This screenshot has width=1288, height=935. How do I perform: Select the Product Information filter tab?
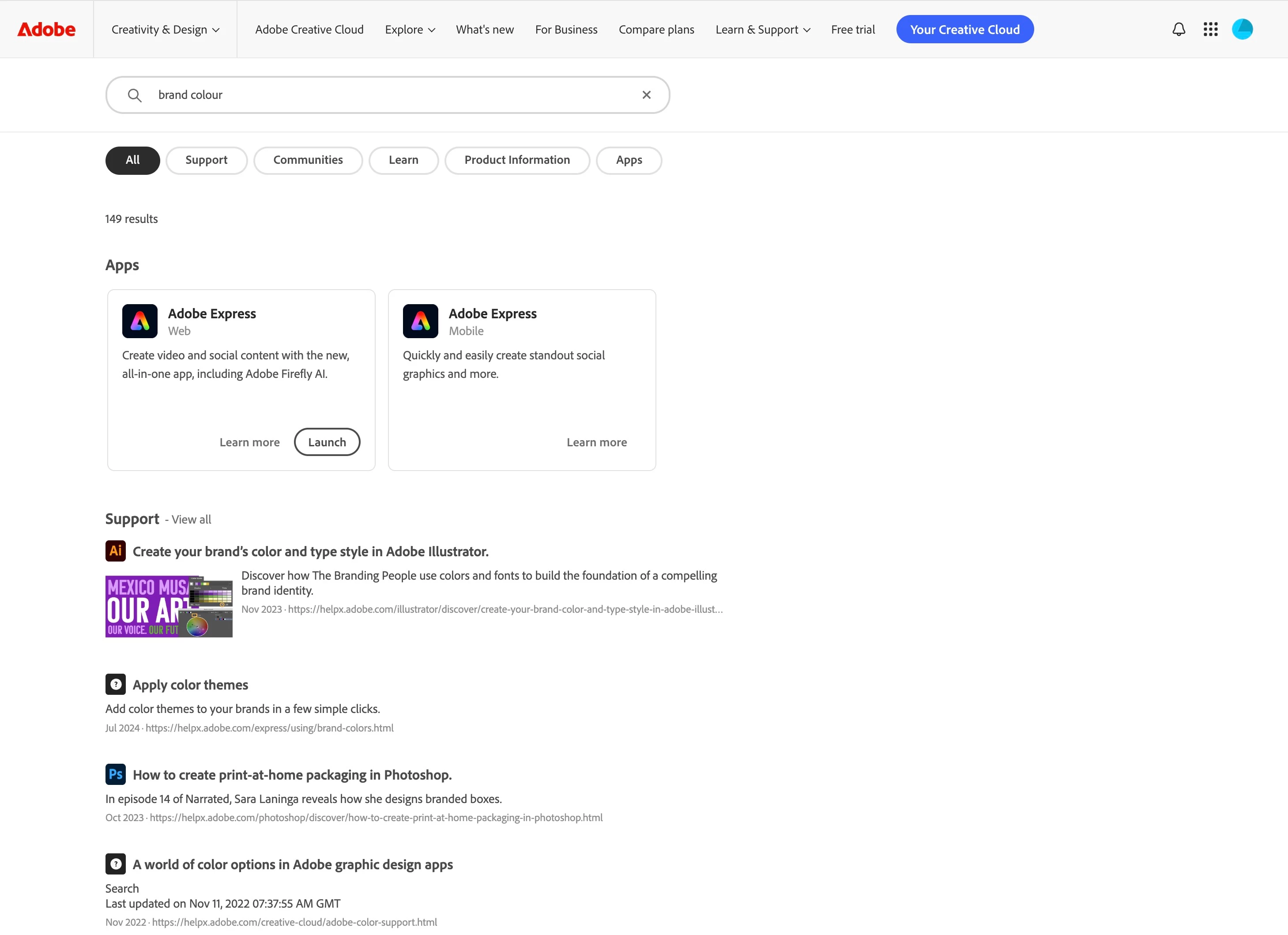click(517, 160)
